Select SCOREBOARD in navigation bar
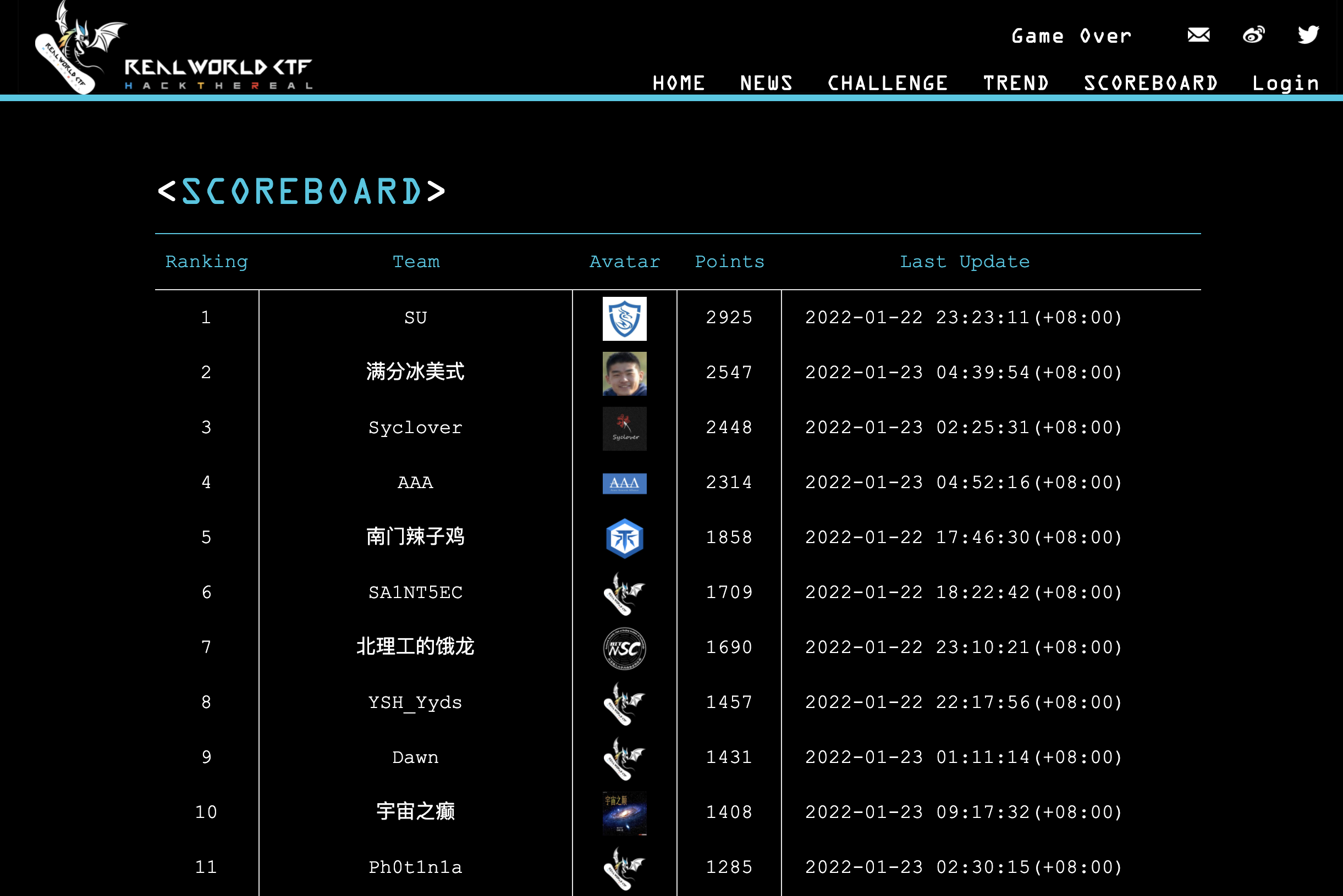The image size is (1343, 896). coord(1151,84)
